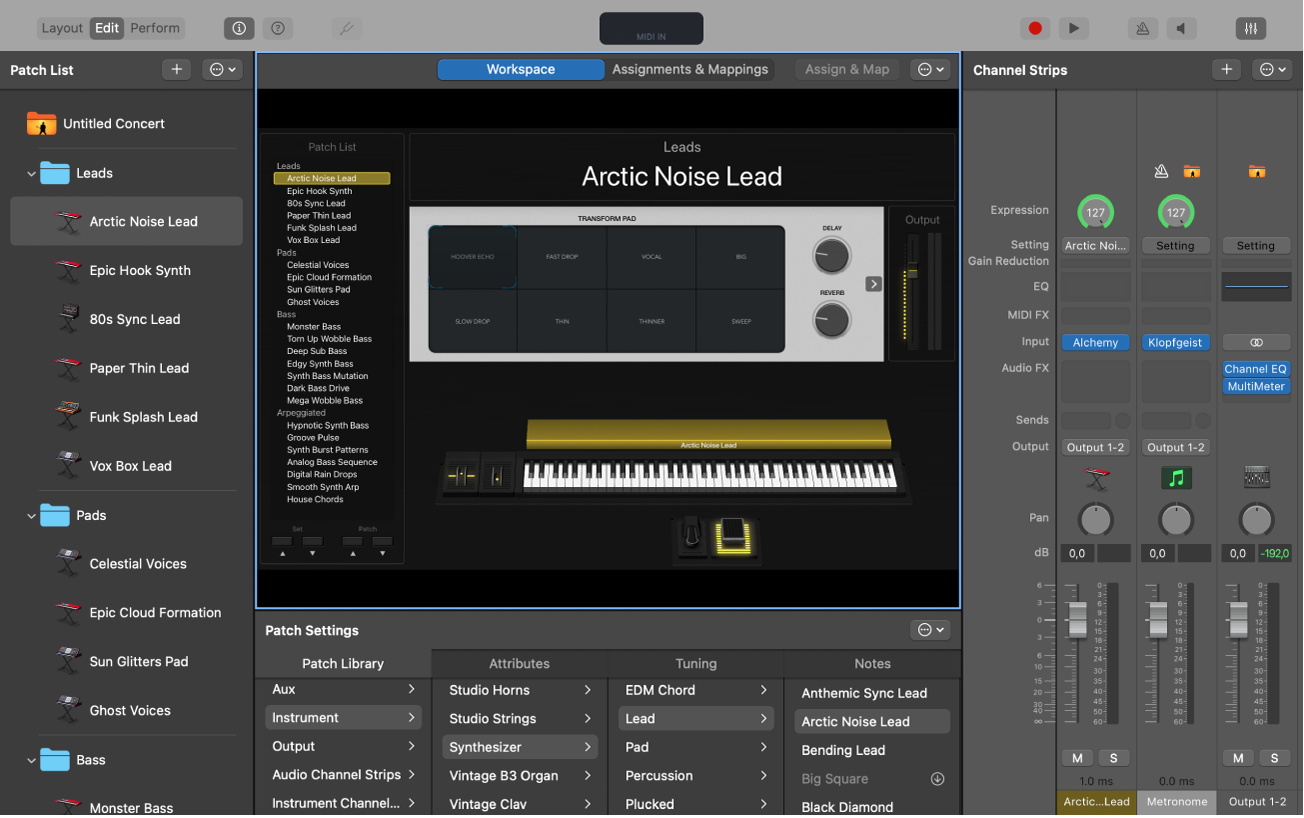Click the info inspector icon
This screenshot has width=1304, height=818.
point(239,28)
